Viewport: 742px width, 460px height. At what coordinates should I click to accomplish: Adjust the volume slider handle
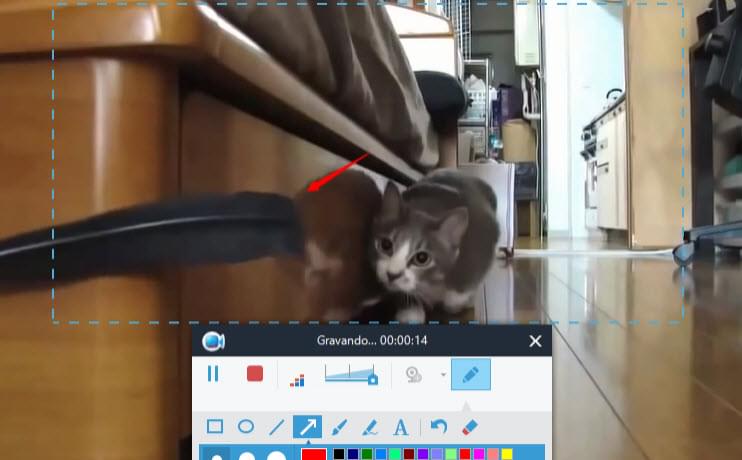[x=372, y=379]
